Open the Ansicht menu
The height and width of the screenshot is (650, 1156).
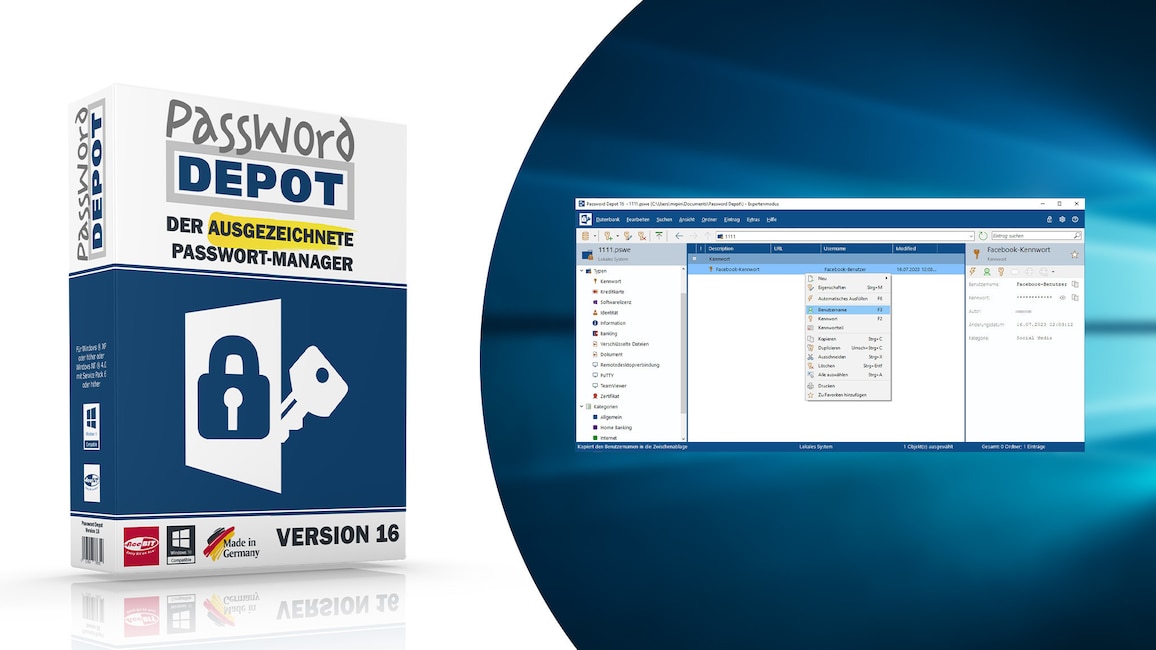[x=686, y=220]
